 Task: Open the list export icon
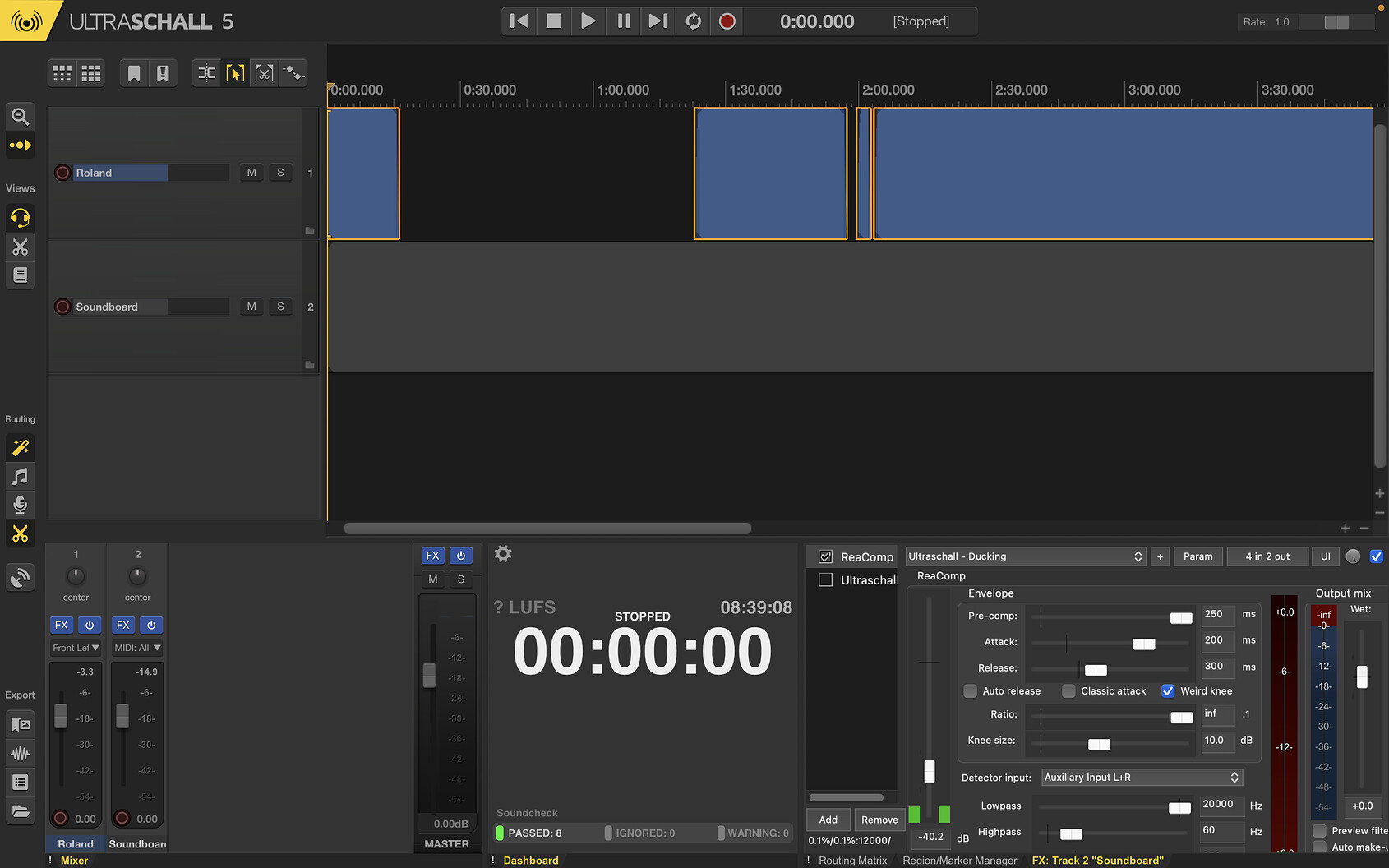(x=21, y=783)
